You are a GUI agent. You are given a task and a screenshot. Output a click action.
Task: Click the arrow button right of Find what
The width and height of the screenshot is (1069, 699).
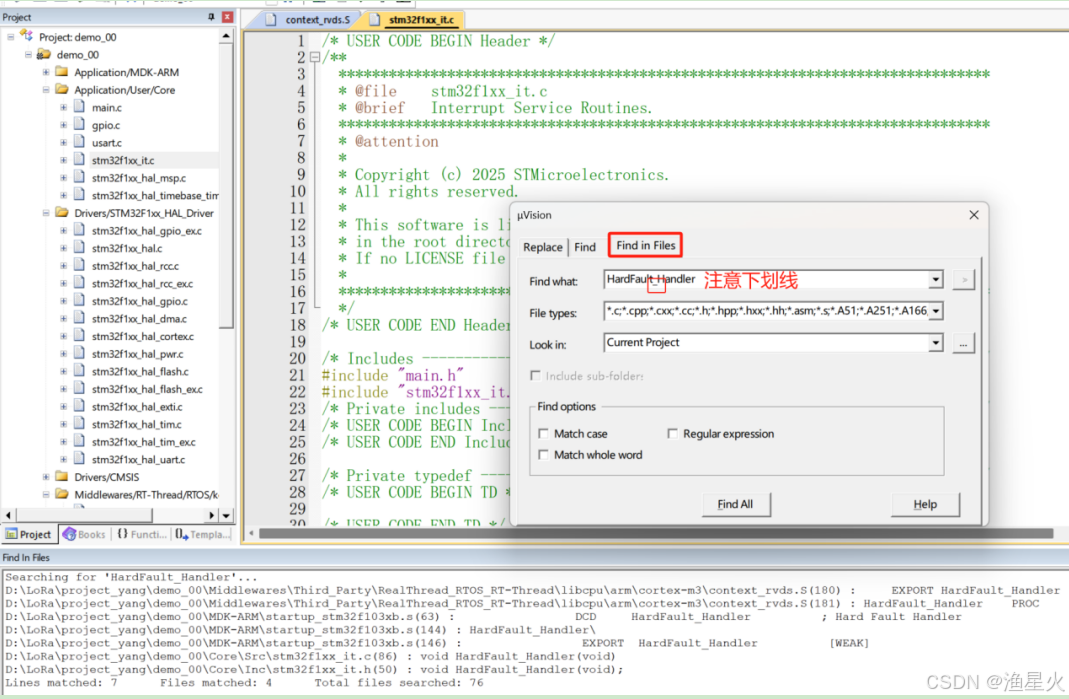963,281
